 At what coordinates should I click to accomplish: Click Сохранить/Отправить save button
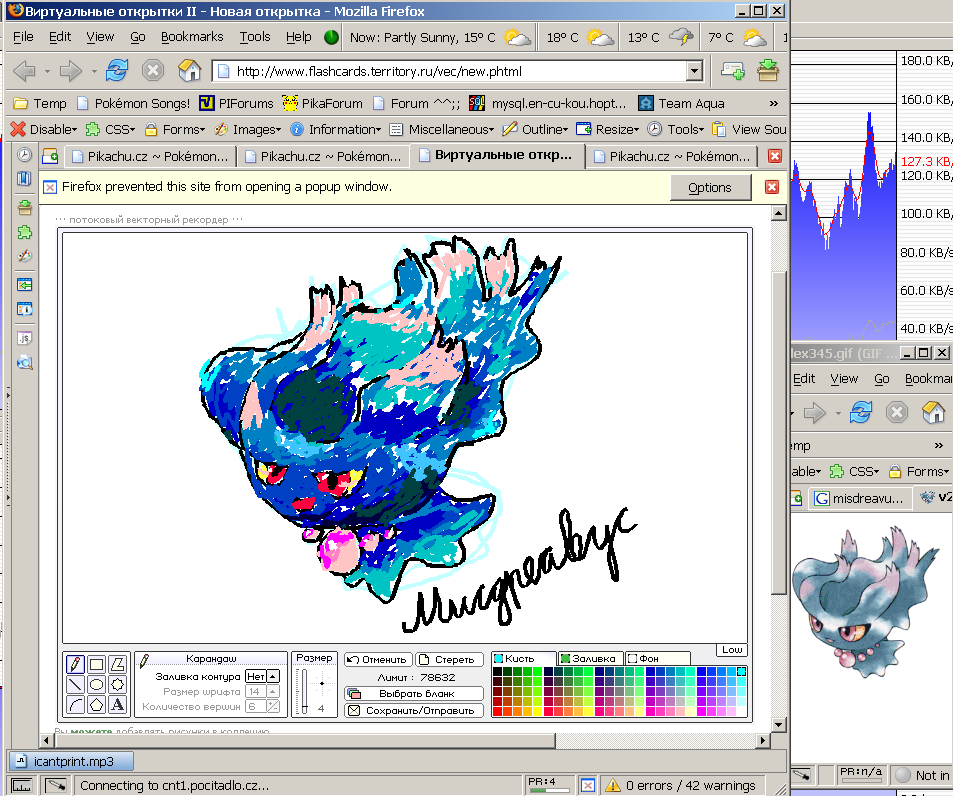(414, 710)
